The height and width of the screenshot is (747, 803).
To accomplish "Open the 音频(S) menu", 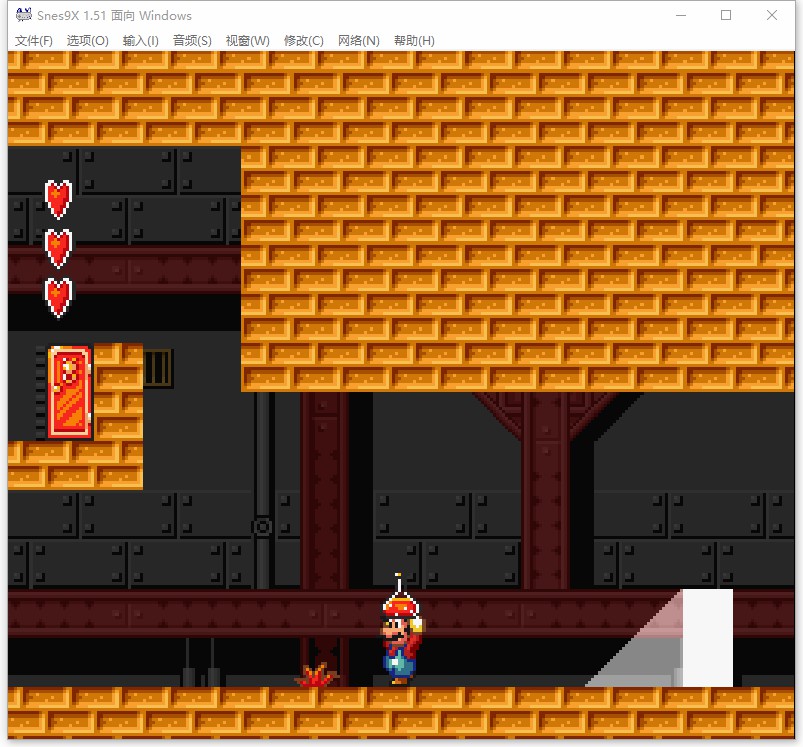I will point(192,40).
